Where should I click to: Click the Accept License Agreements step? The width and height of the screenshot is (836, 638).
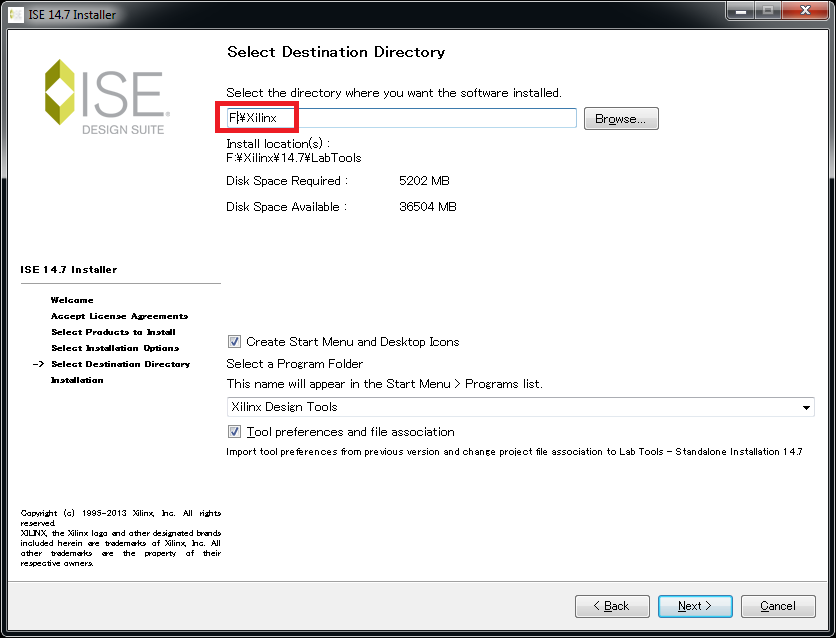(x=119, y=316)
